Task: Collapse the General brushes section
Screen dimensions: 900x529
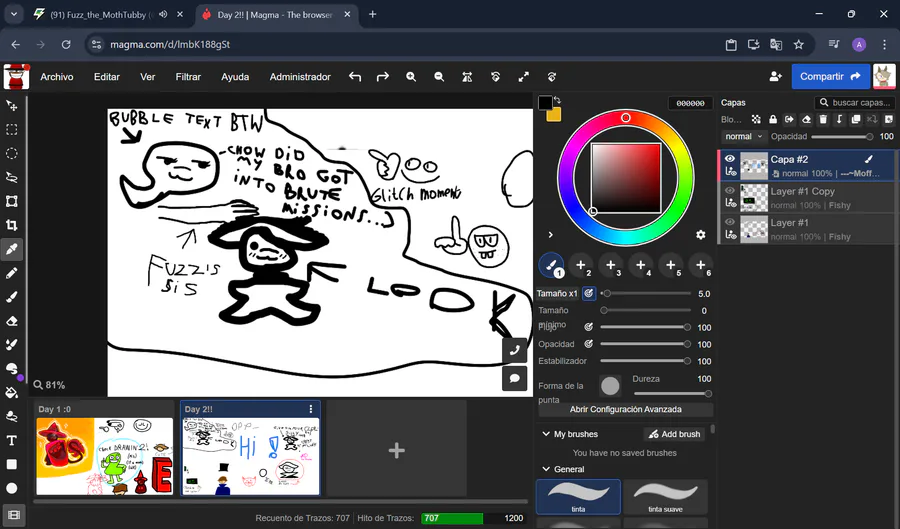Action: pyautogui.click(x=546, y=469)
